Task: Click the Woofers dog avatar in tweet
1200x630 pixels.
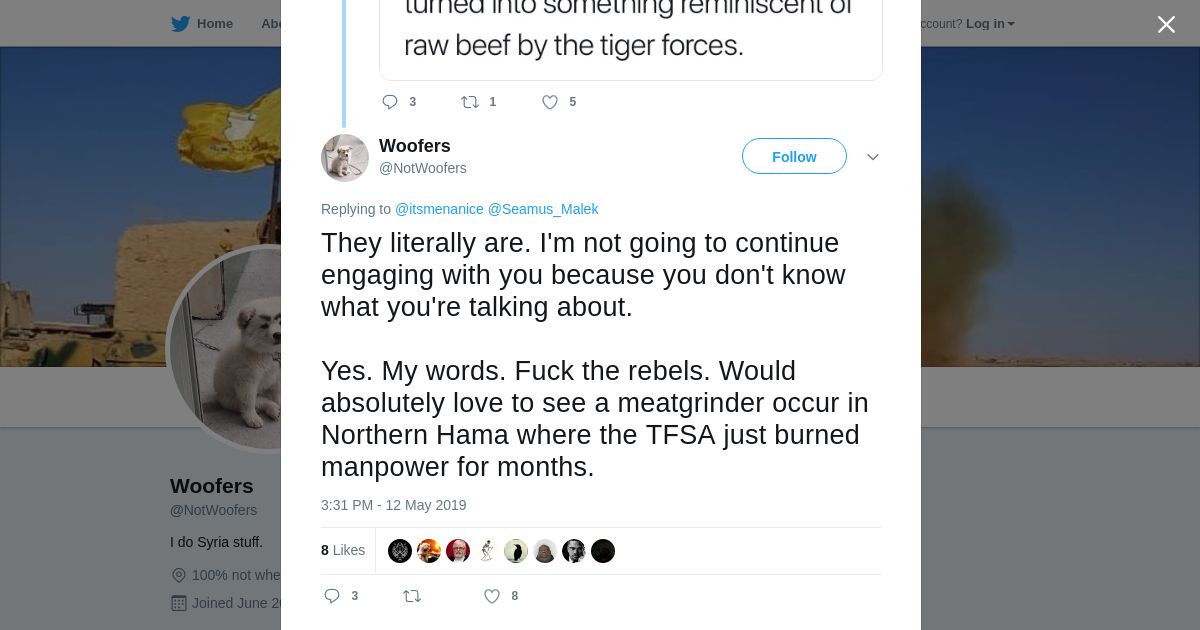Action: tap(345, 158)
